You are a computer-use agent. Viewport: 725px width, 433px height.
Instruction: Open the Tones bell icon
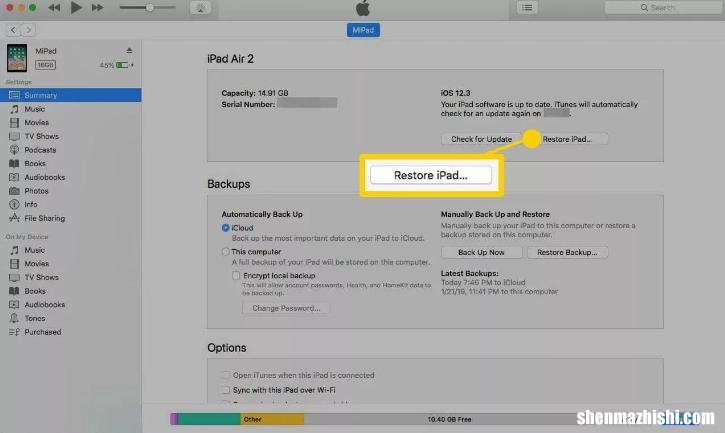coord(14,318)
